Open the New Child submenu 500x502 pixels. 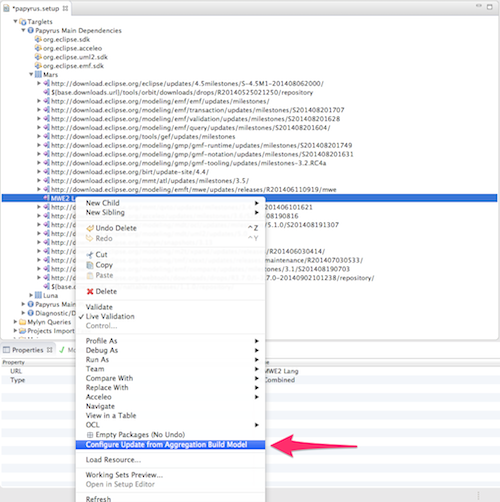[170, 203]
